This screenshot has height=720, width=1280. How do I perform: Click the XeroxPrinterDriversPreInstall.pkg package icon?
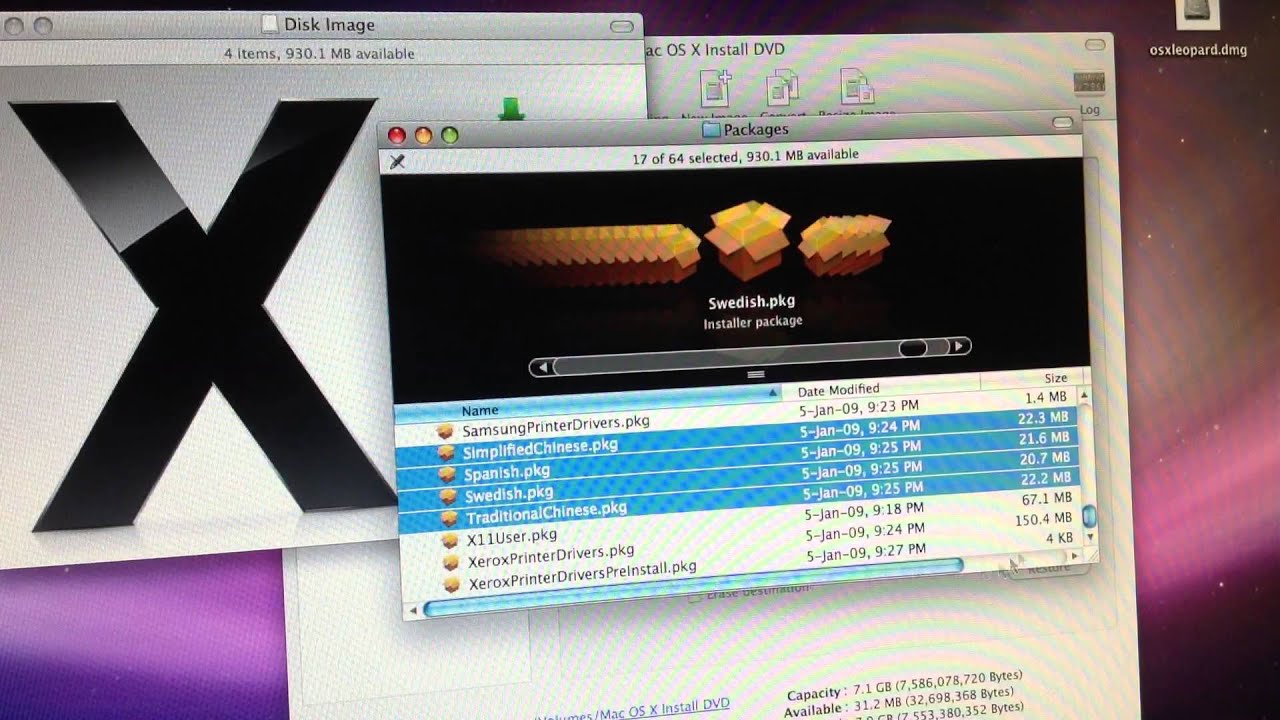[452, 585]
